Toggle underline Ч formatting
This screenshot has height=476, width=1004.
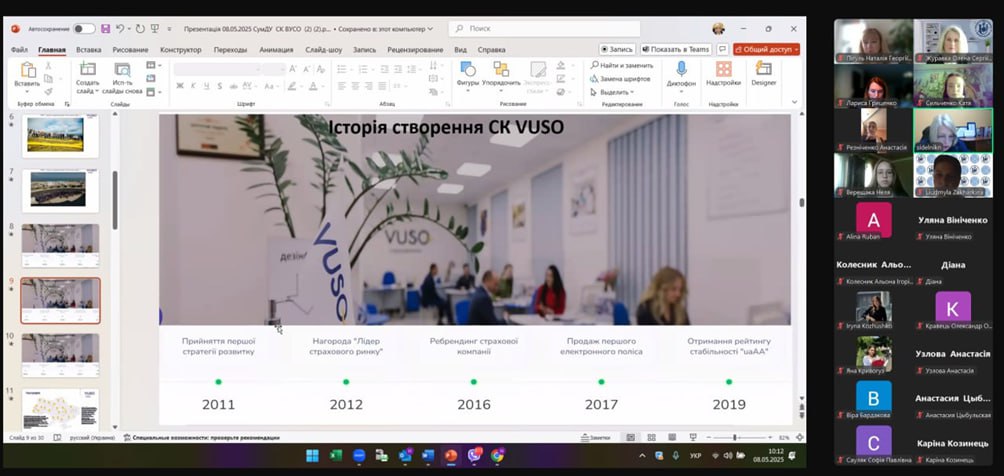click(x=206, y=86)
